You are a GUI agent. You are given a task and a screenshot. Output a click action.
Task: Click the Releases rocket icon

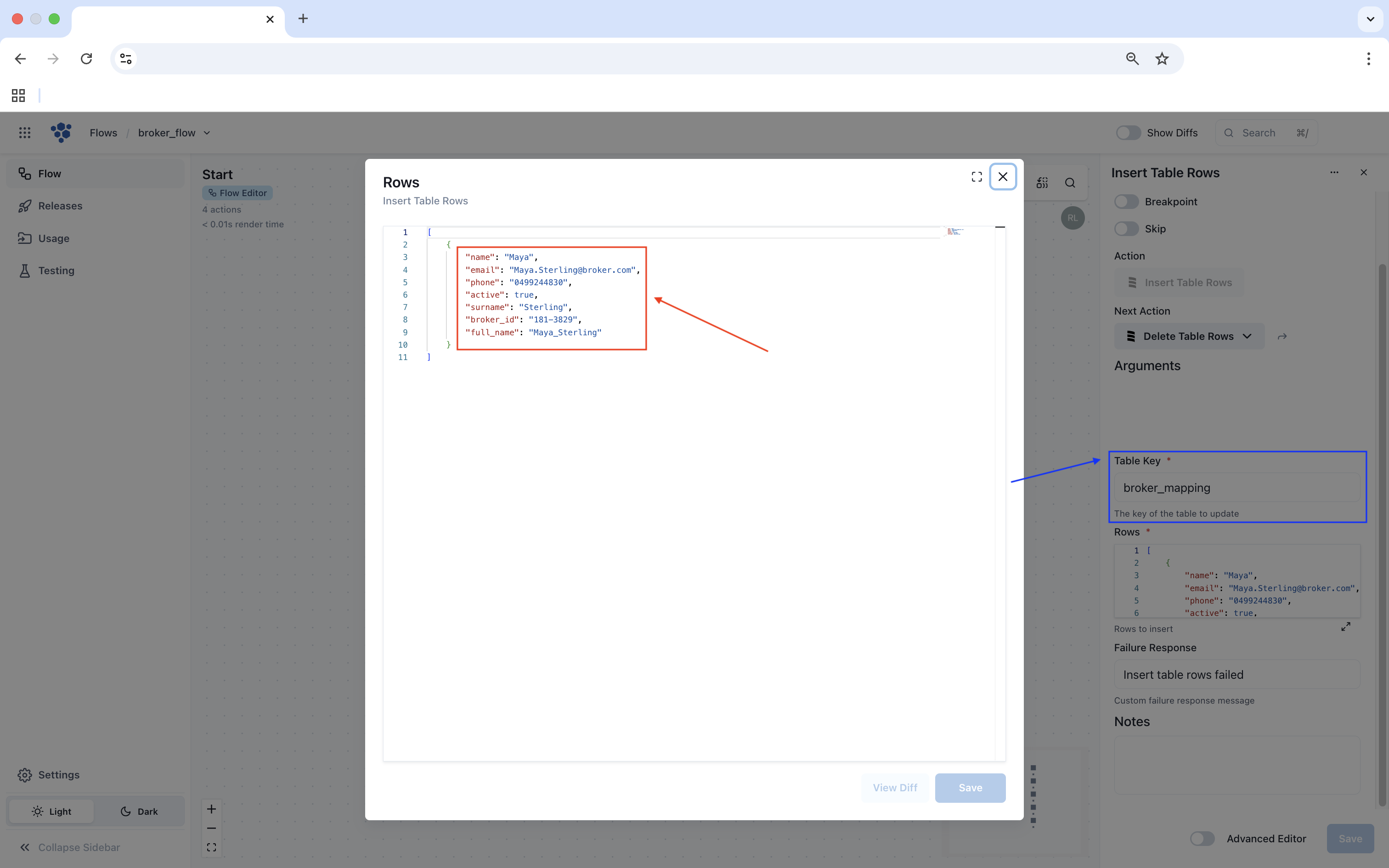[25, 206]
